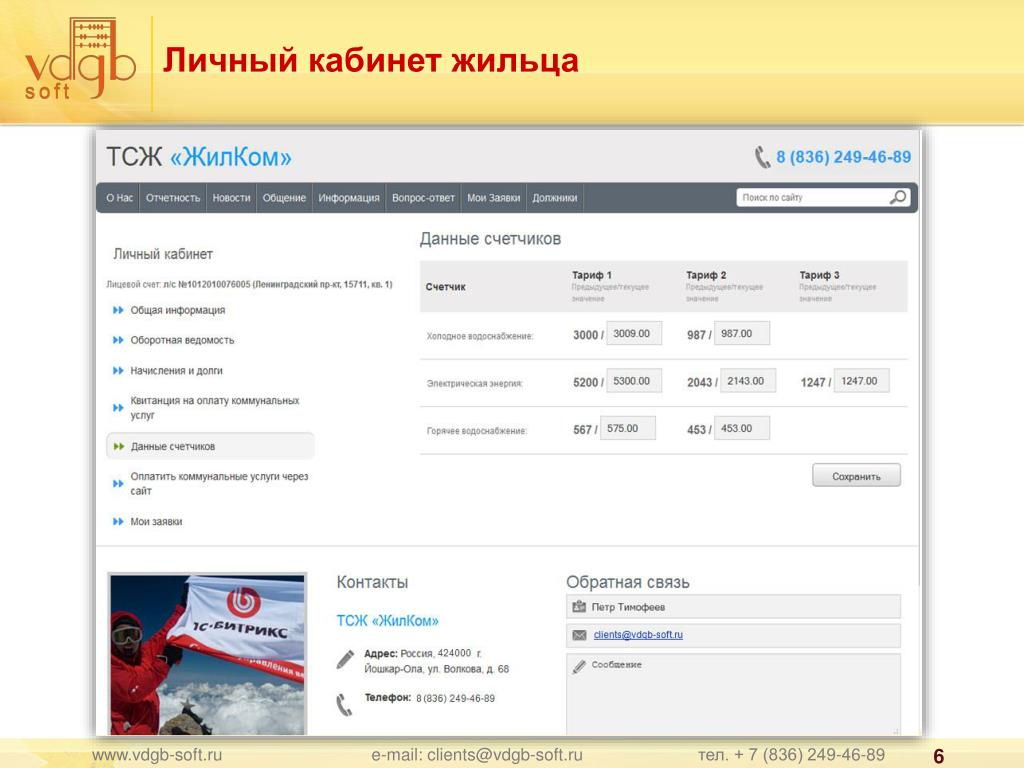Image resolution: width=1024 pixels, height=768 pixels.
Task: Click Электрическая энергия row label
Action: coord(475,383)
